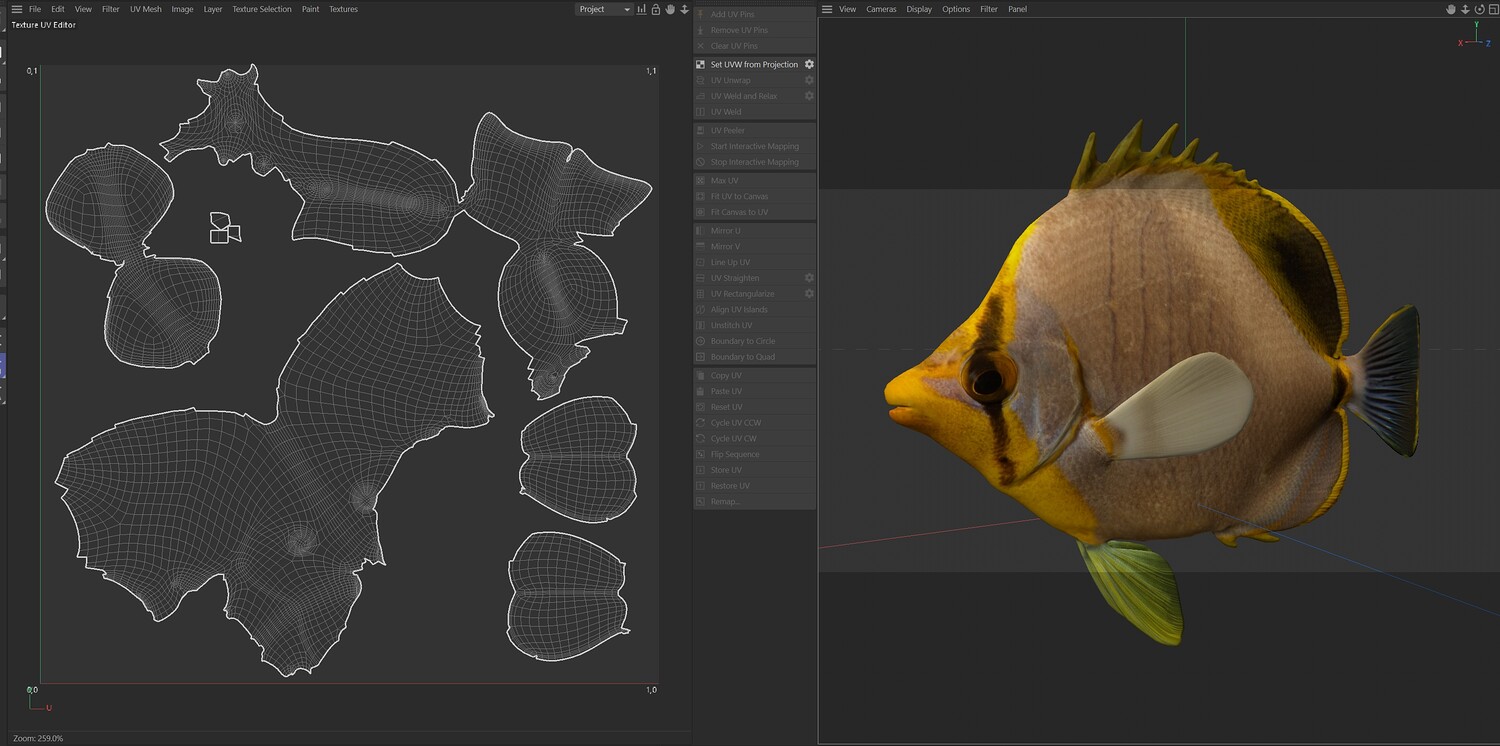The width and height of the screenshot is (1500, 746).
Task: Open the Paint menu
Action: coord(311,9)
